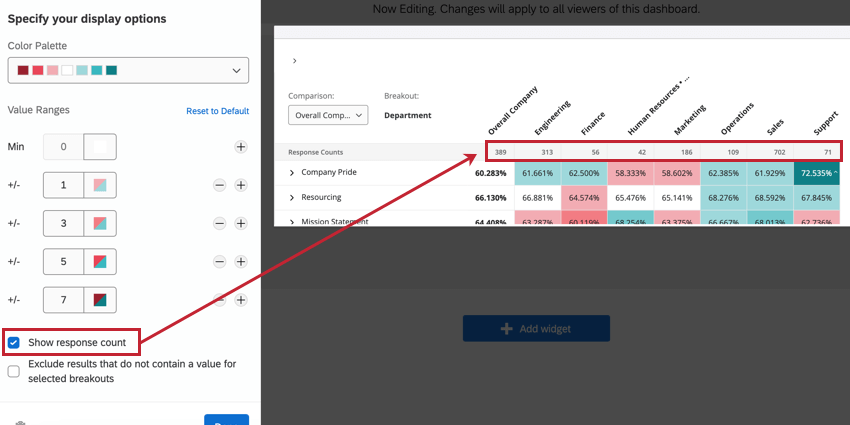Click the 66.881% Resourcing Engineering cell
The width and height of the screenshot is (850, 425).
(x=538, y=198)
